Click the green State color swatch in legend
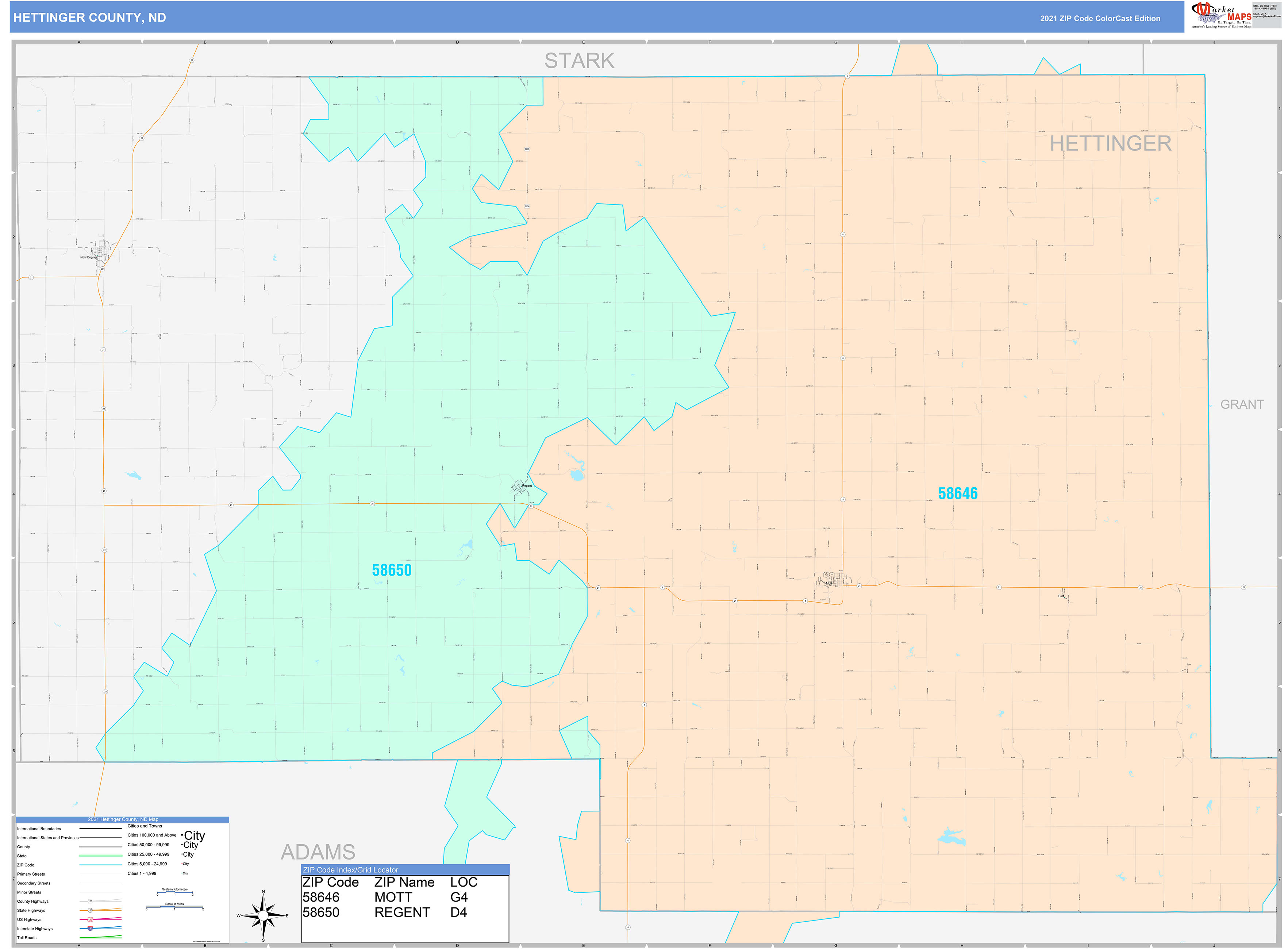Viewport: 1288px width, 949px height. (x=100, y=856)
